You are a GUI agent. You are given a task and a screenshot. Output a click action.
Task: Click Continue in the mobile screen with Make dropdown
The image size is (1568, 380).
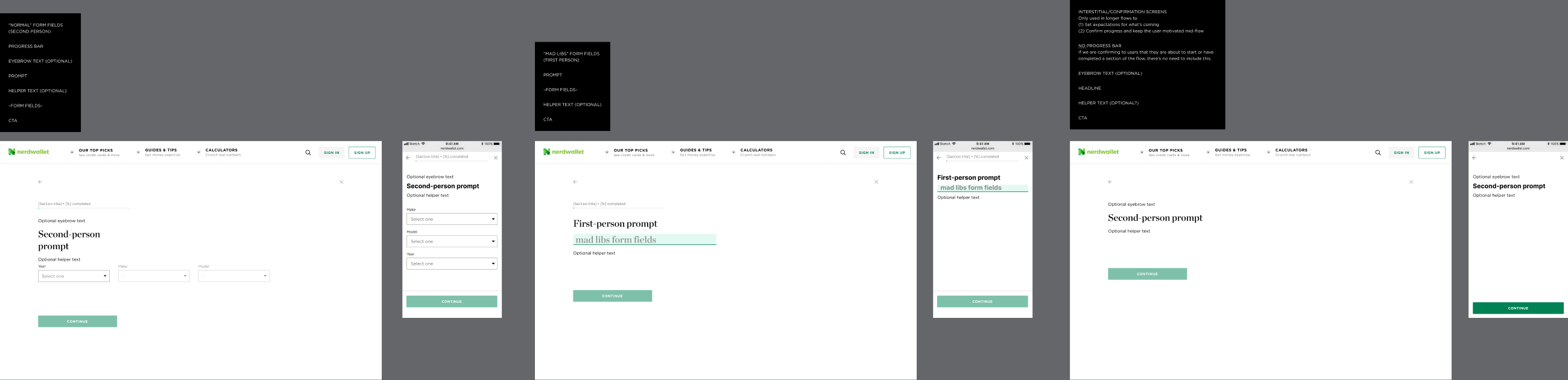click(x=452, y=302)
